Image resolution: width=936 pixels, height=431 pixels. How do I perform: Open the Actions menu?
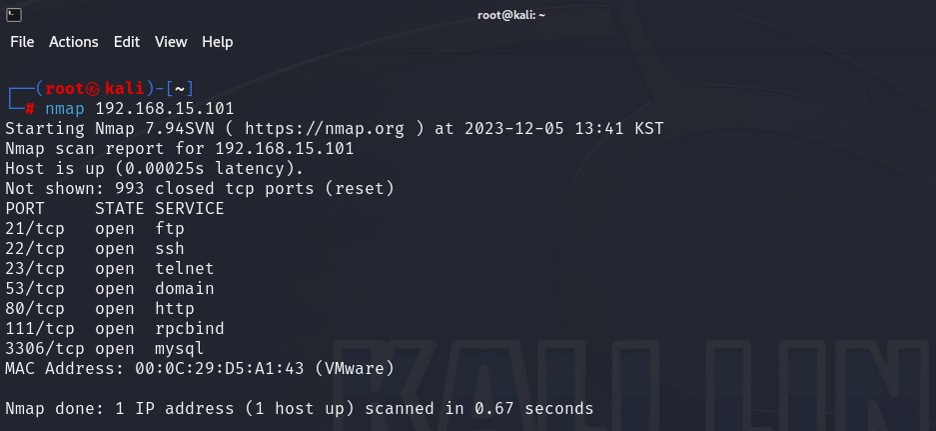[73, 42]
